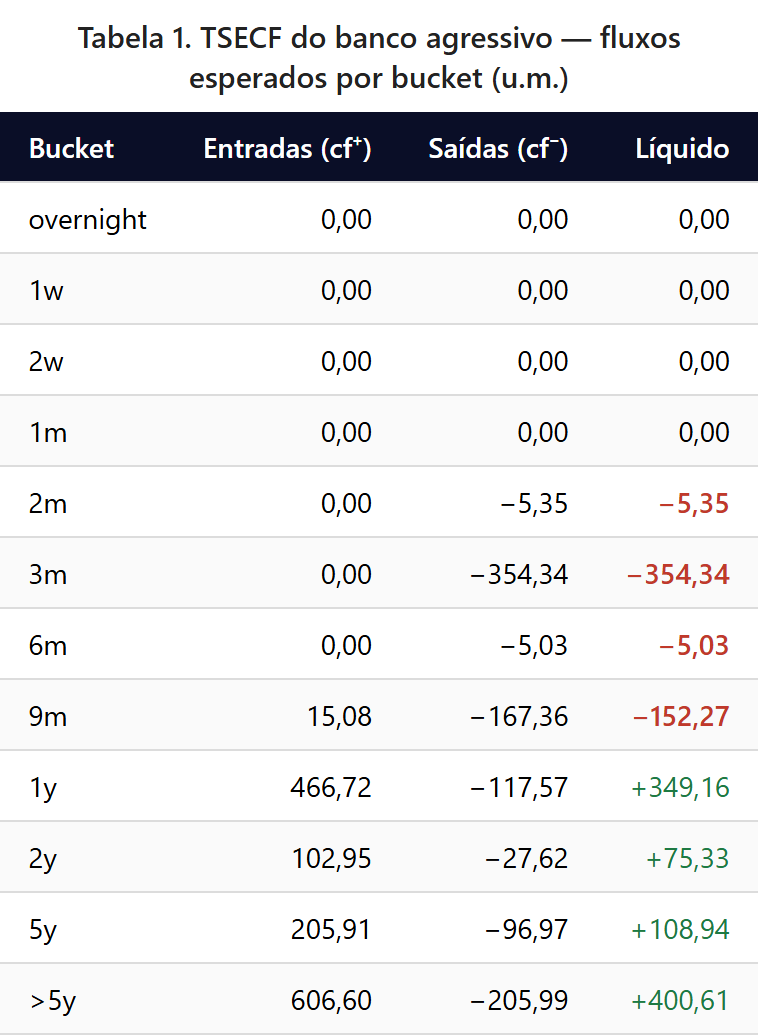Viewport: 758px width, 1036px height.
Task: Click the 2y outflow value −27,62
Action: (527, 859)
